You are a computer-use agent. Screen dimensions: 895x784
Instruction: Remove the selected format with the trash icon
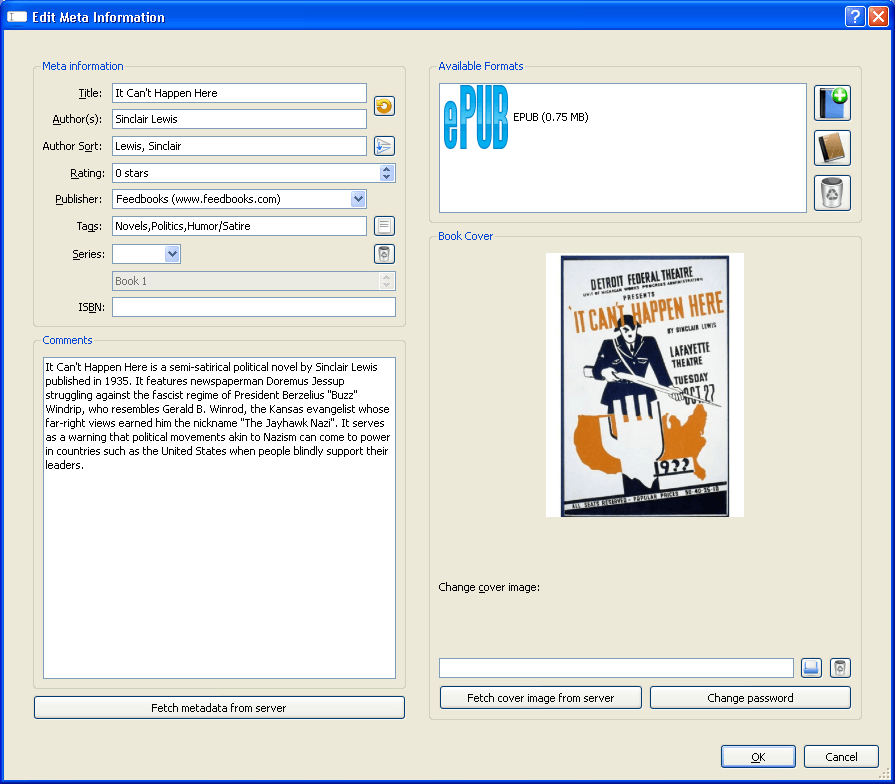pyautogui.click(x=832, y=193)
